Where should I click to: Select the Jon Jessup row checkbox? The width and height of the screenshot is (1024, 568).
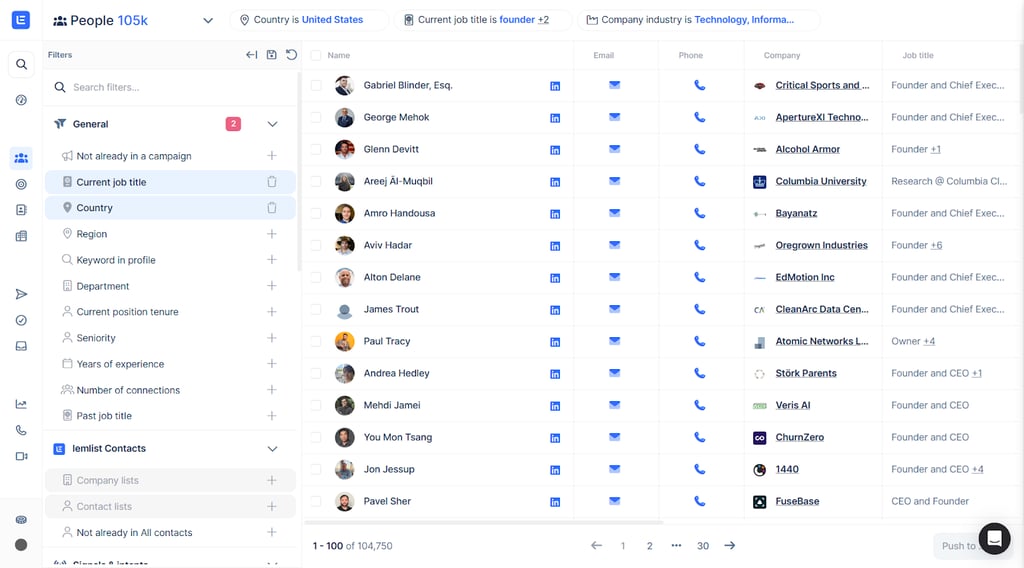[x=316, y=469]
